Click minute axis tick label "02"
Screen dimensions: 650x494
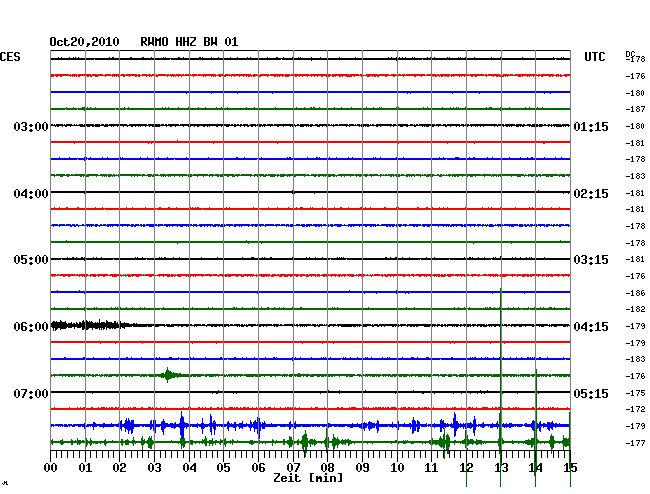point(119,468)
